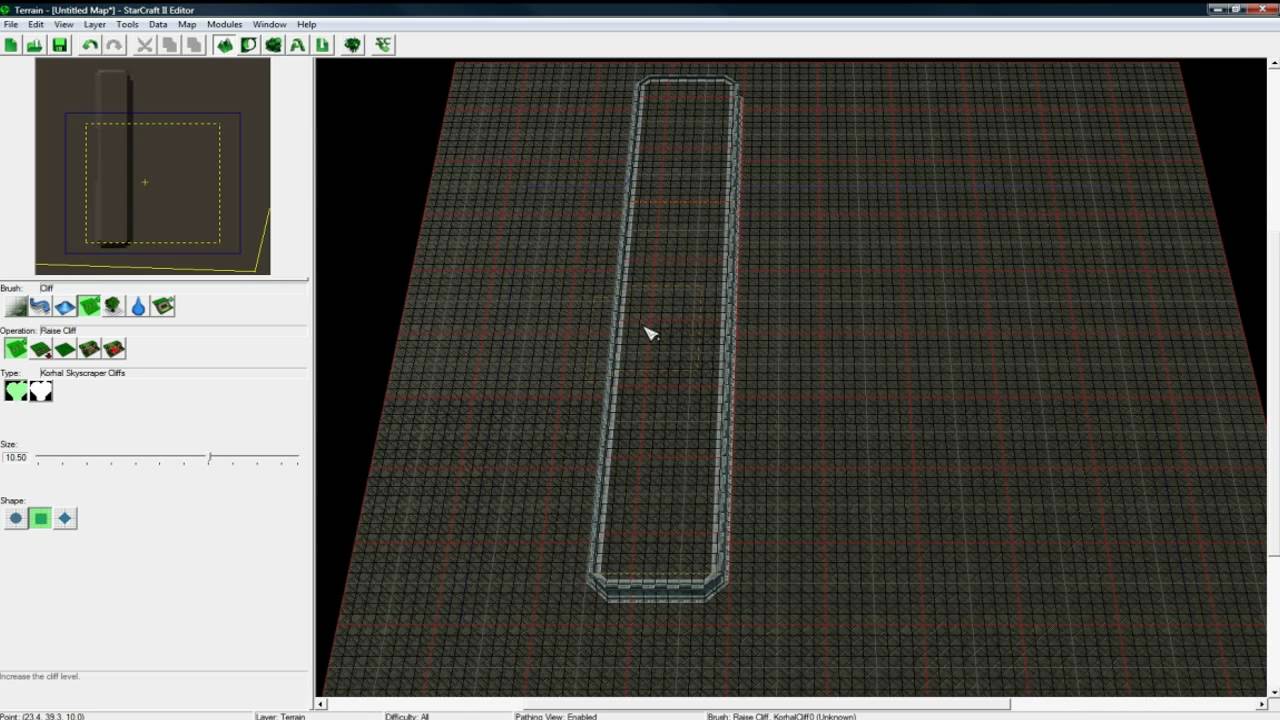The width and height of the screenshot is (1280, 720).
Task: Choose the Raise Cliff operation
Action: (x=16, y=348)
